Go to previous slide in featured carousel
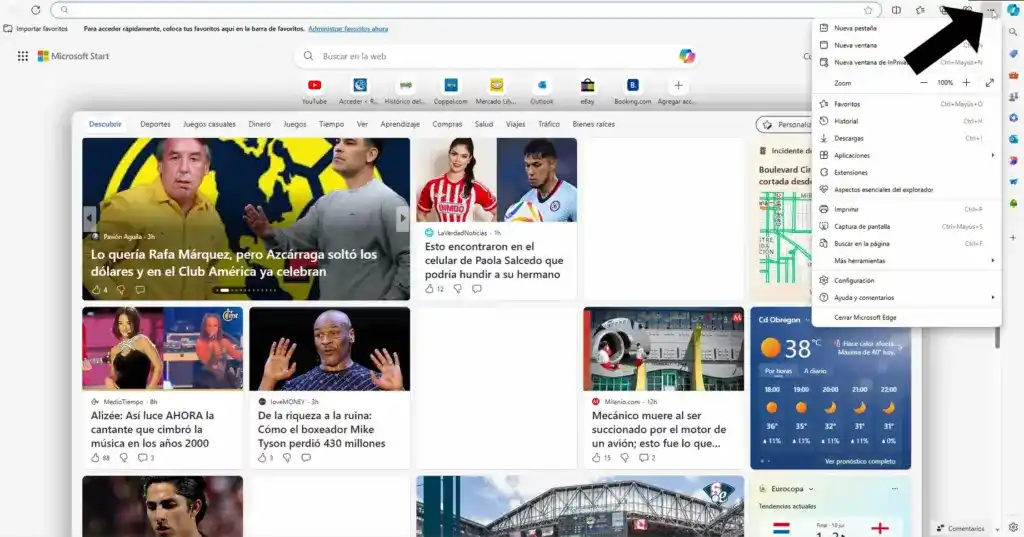The height and width of the screenshot is (537, 1024). click(x=89, y=218)
